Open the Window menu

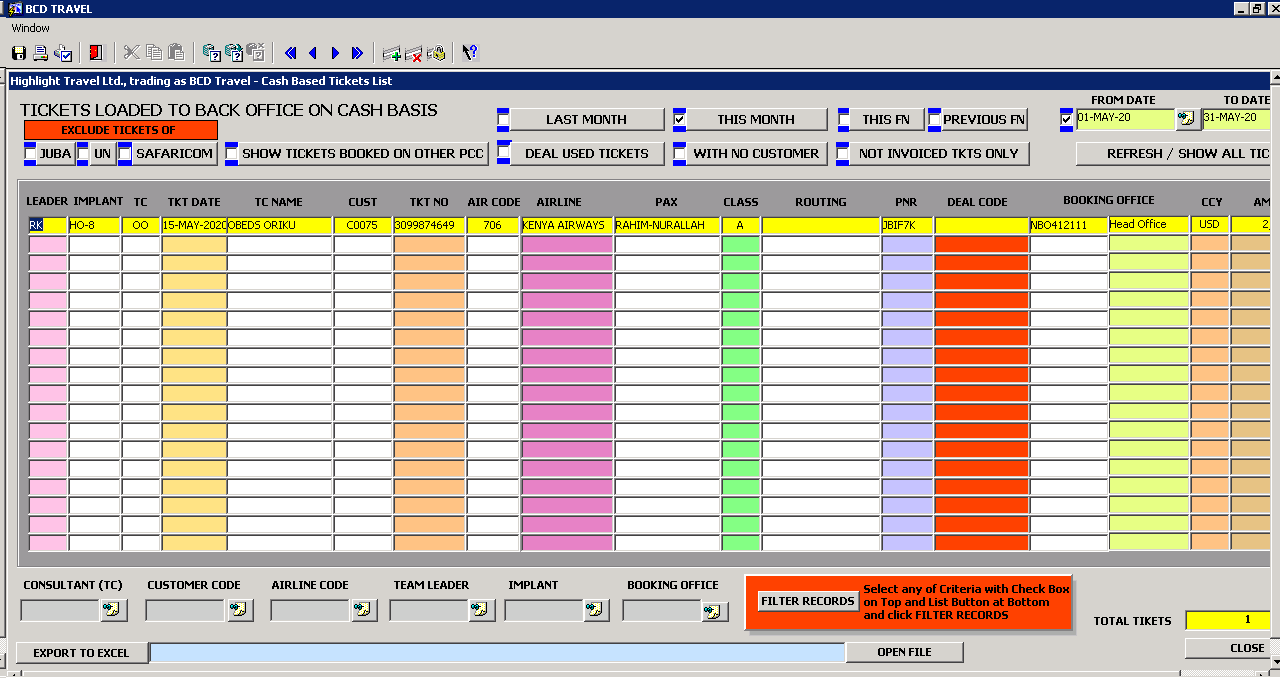pyautogui.click(x=30, y=28)
